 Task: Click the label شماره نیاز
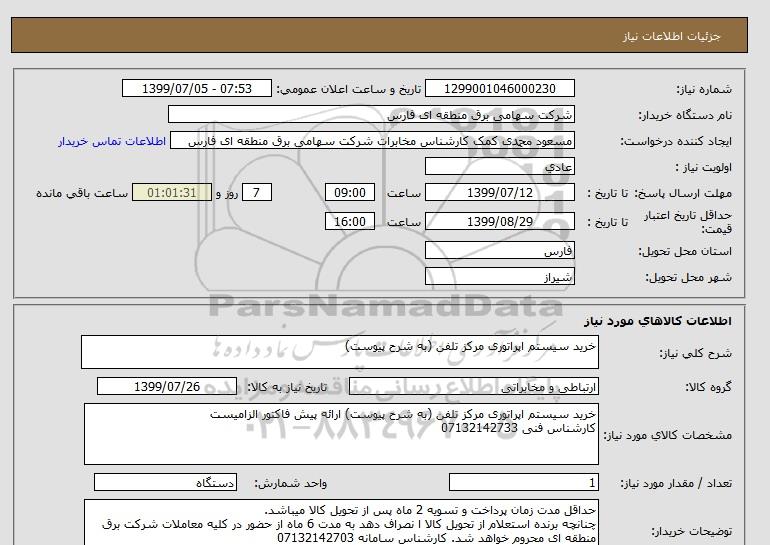point(704,89)
